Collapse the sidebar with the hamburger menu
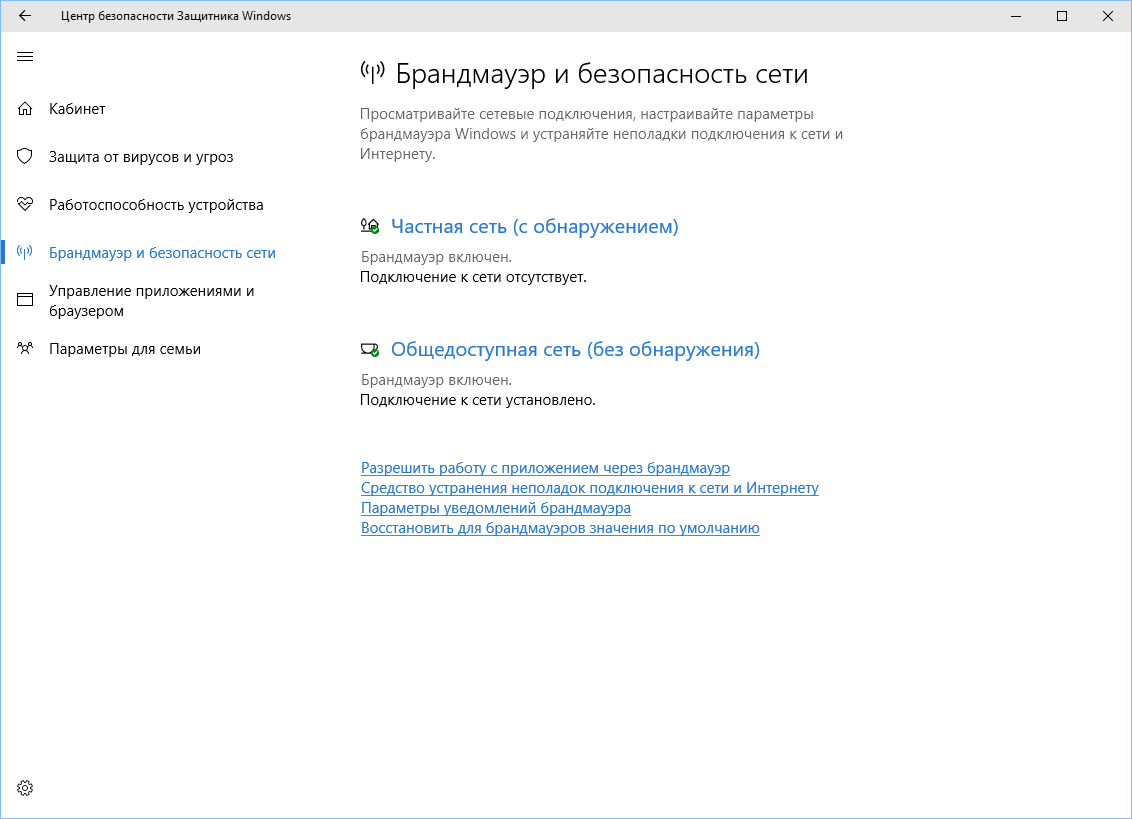This screenshot has width=1132, height=819. 24,57
